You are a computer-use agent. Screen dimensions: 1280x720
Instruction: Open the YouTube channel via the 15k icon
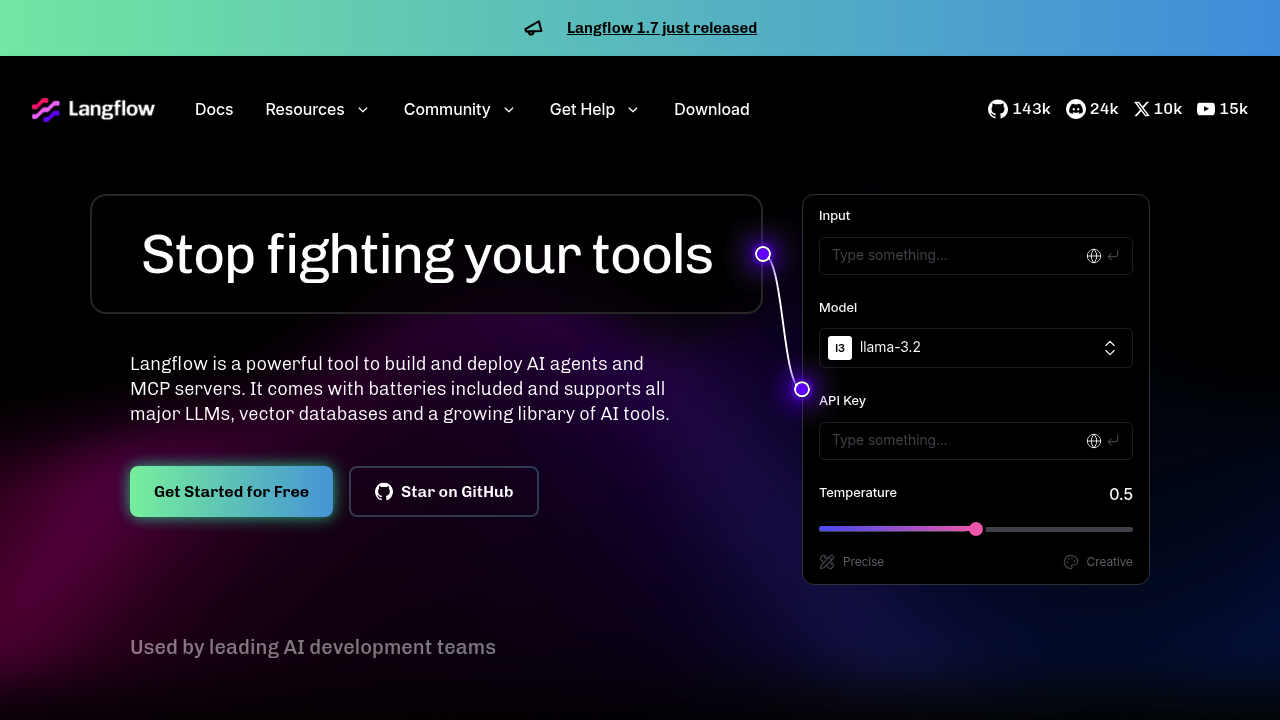tap(1205, 109)
